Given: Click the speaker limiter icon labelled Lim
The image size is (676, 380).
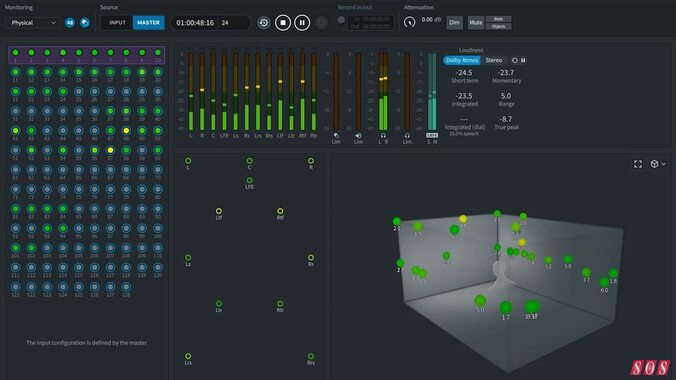Looking at the screenshot, I should point(358,135).
